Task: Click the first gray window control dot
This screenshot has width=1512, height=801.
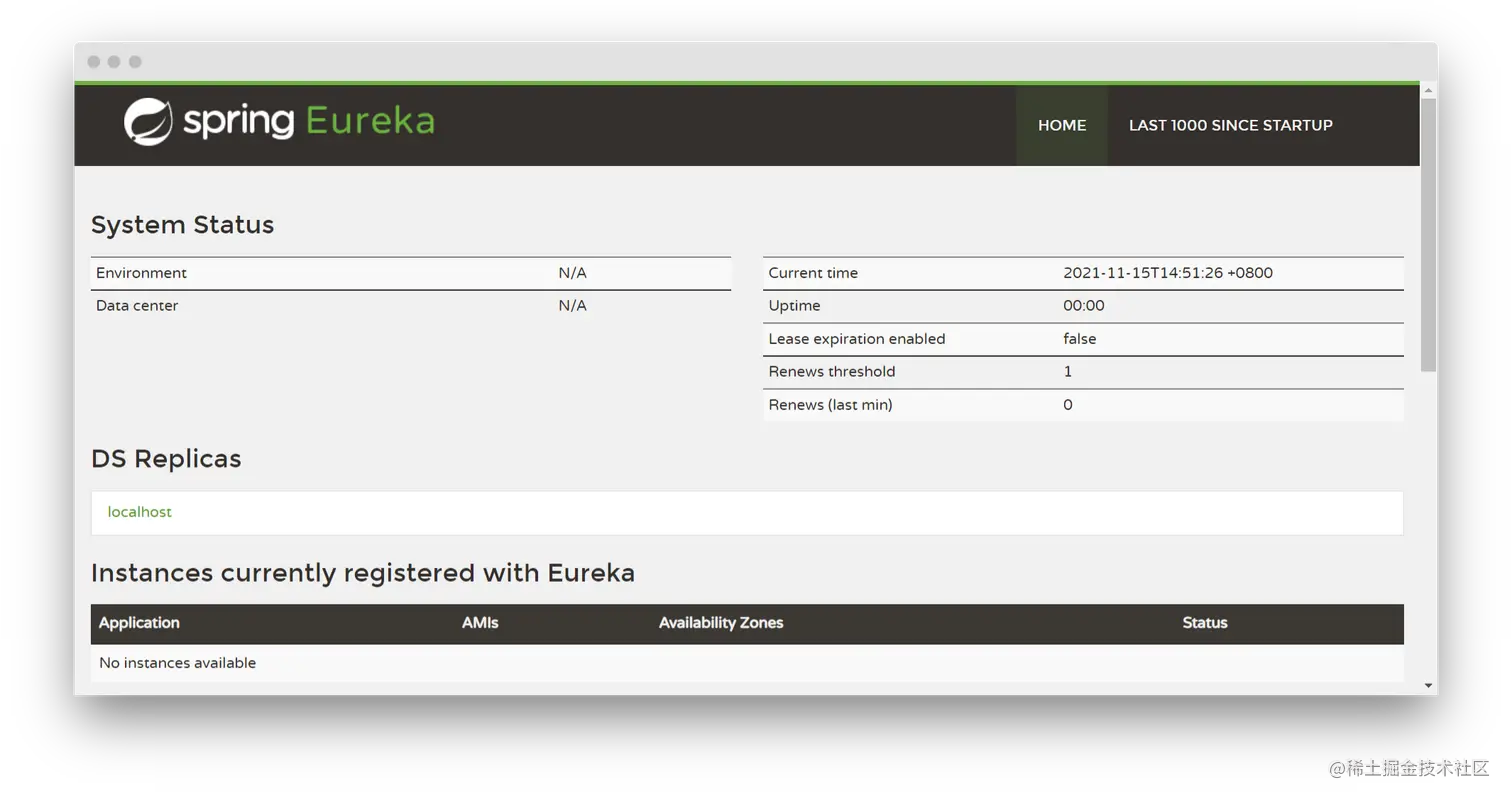Action: click(94, 62)
